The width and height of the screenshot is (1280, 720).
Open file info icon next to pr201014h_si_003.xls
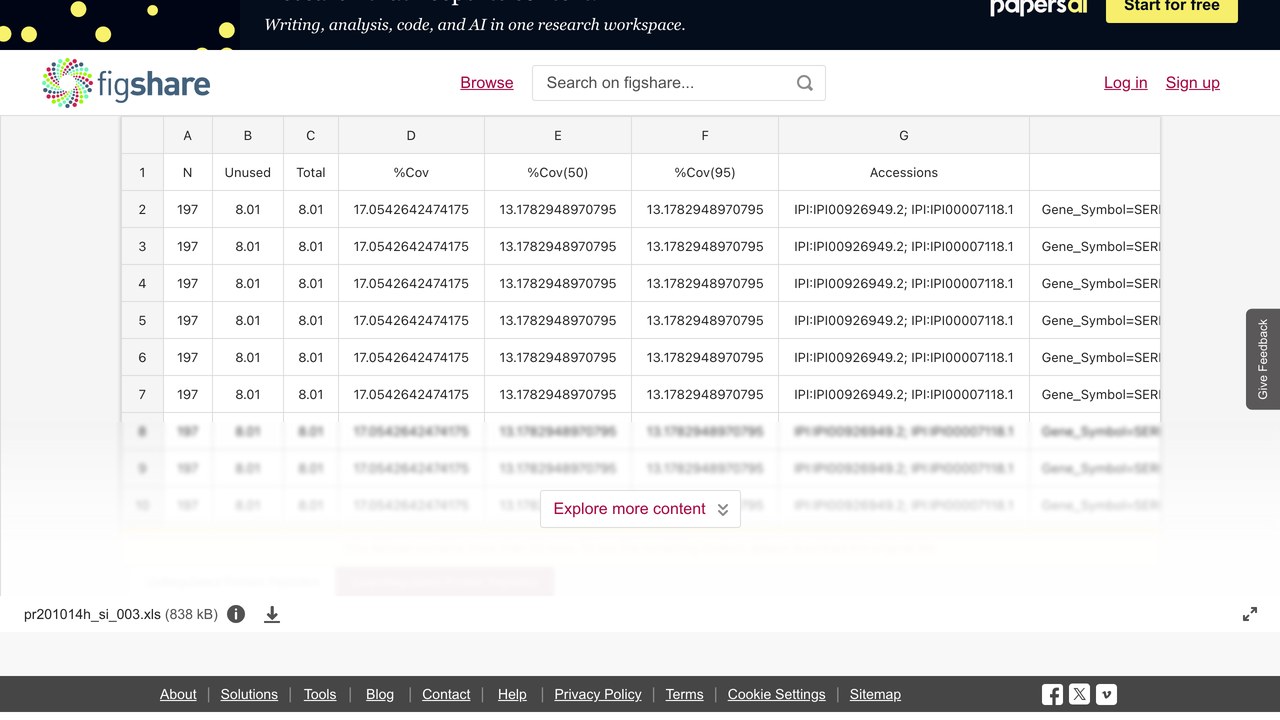[x=236, y=614]
